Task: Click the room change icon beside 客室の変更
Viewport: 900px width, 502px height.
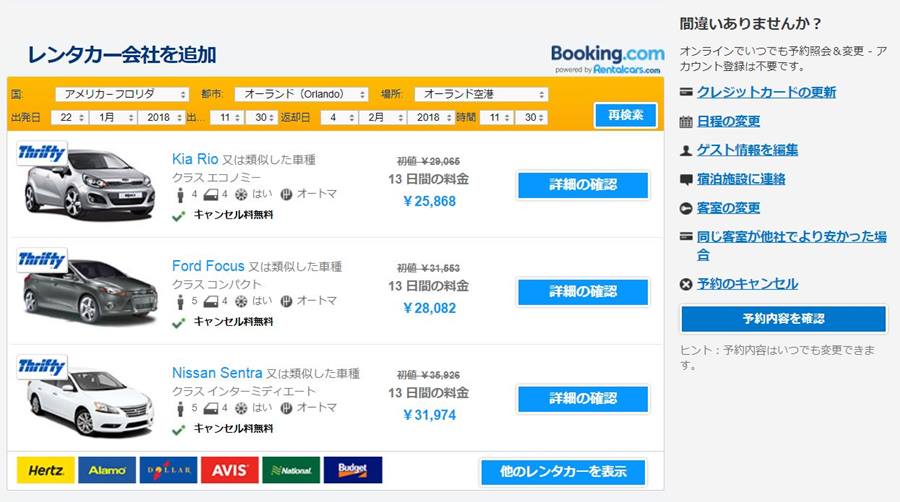Action: point(686,208)
